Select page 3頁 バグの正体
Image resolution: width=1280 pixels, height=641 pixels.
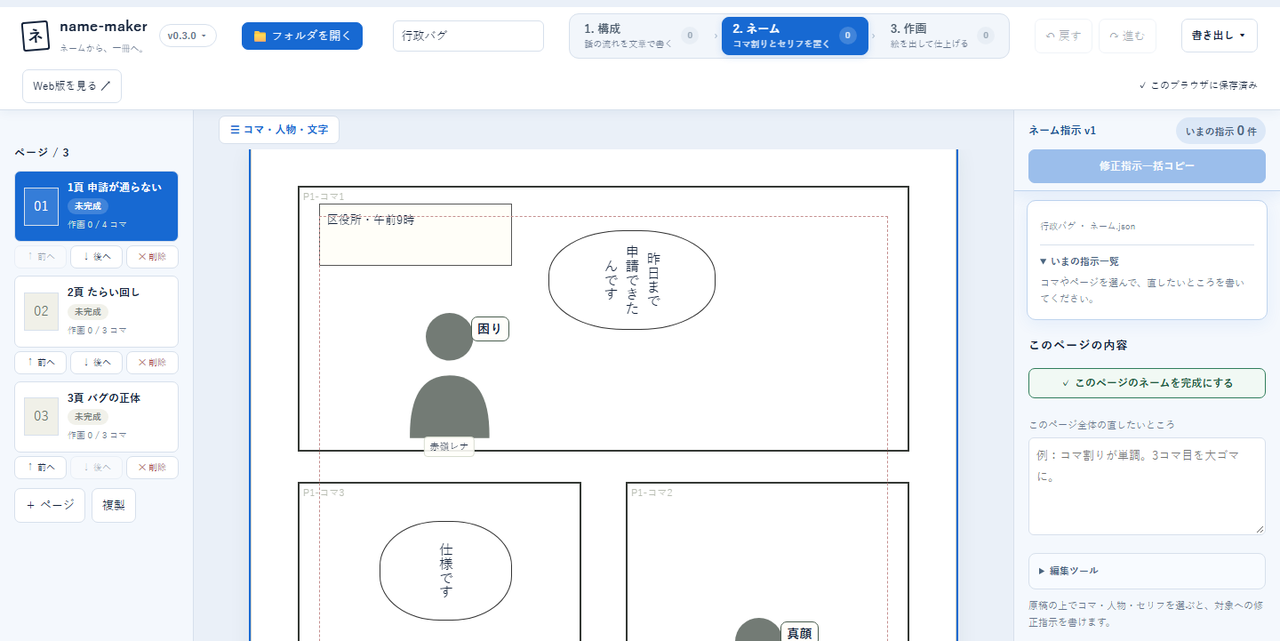(x=96, y=416)
